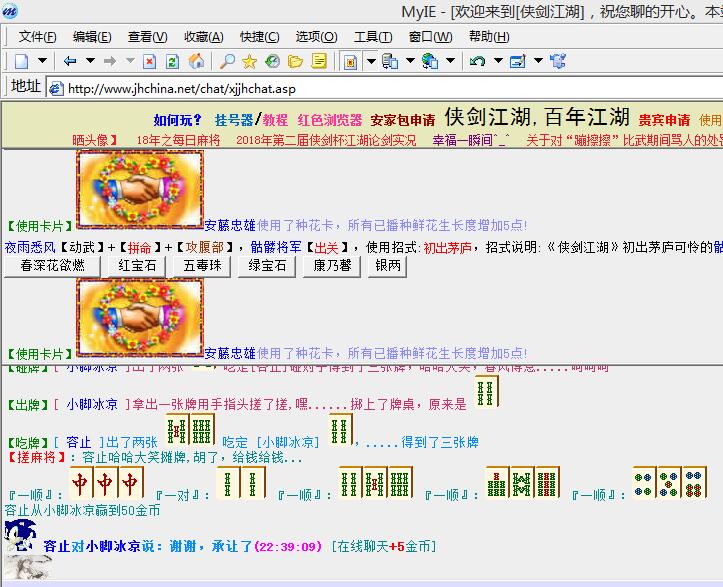Click the name 夜雨悉风 in chat

(x=30, y=248)
